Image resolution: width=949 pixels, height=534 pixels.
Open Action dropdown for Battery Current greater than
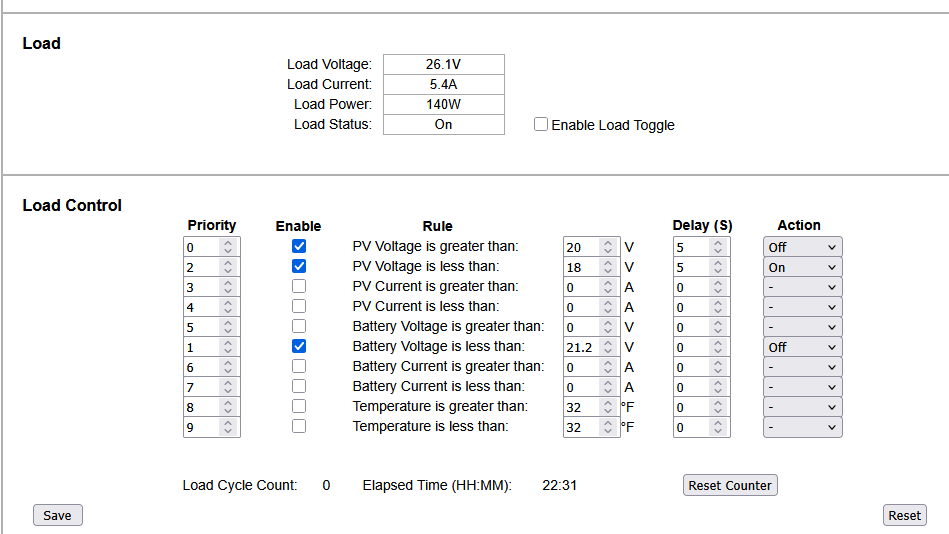point(803,367)
